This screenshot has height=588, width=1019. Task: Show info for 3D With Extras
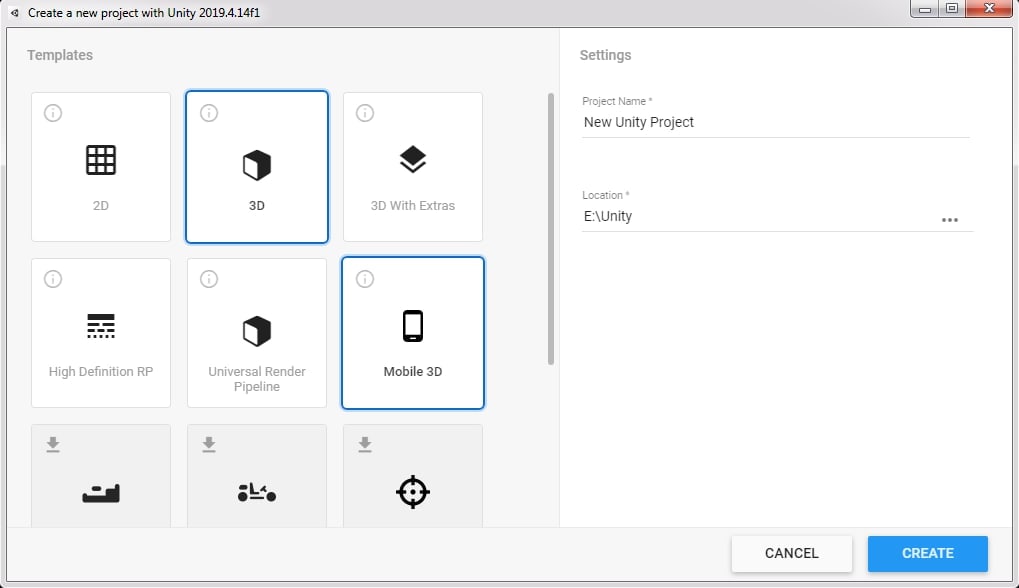[365, 113]
